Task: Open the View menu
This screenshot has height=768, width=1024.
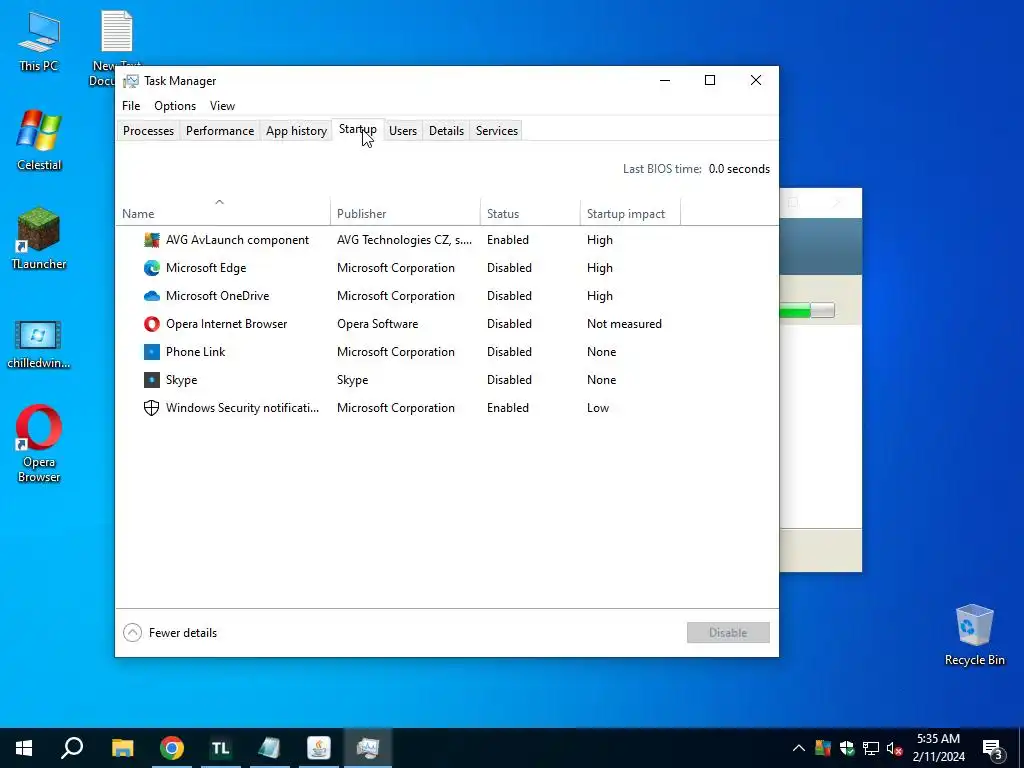Action: tap(222, 106)
